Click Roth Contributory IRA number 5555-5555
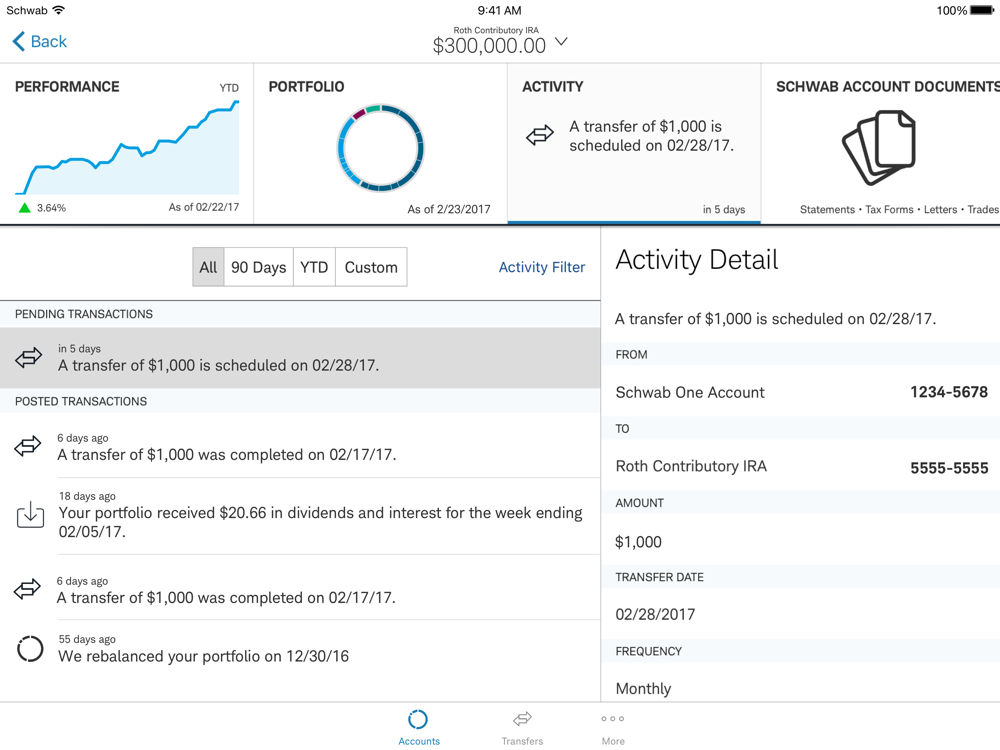The height and width of the screenshot is (750, 1000). click(949, 468)
